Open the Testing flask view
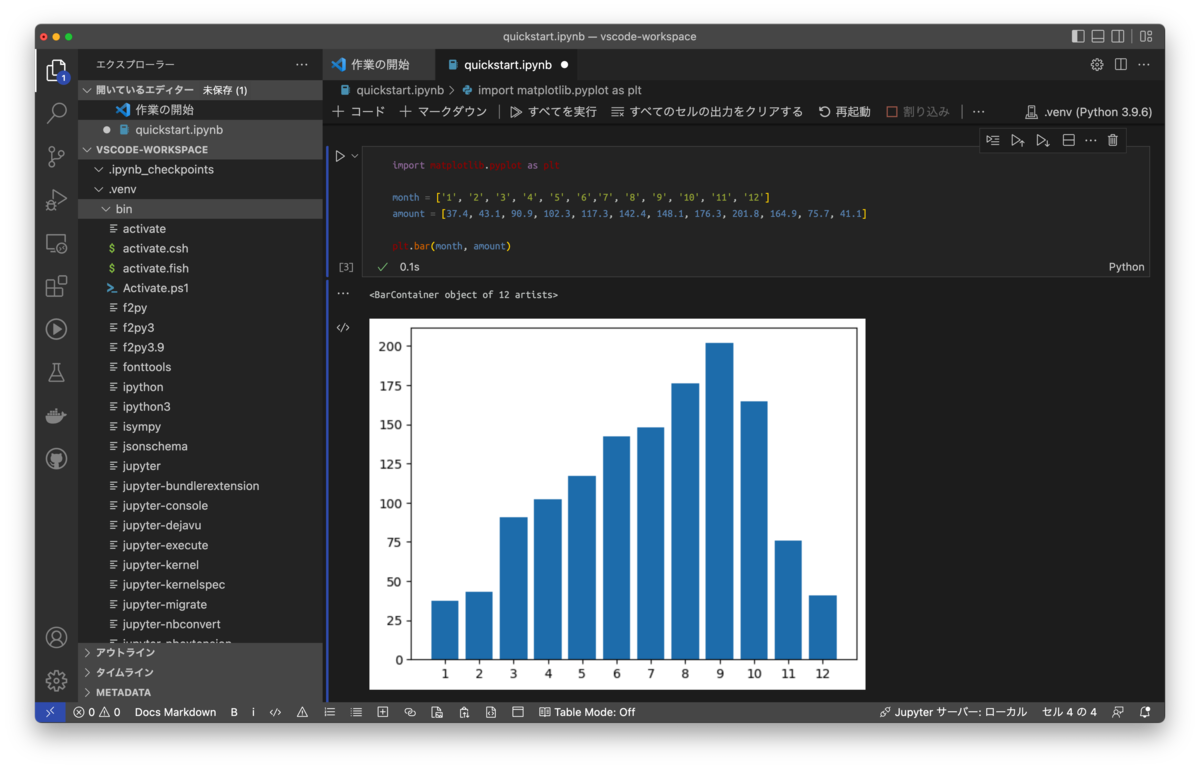The width and height of the screenshot is (1200, 769). [x=56, y=373]
